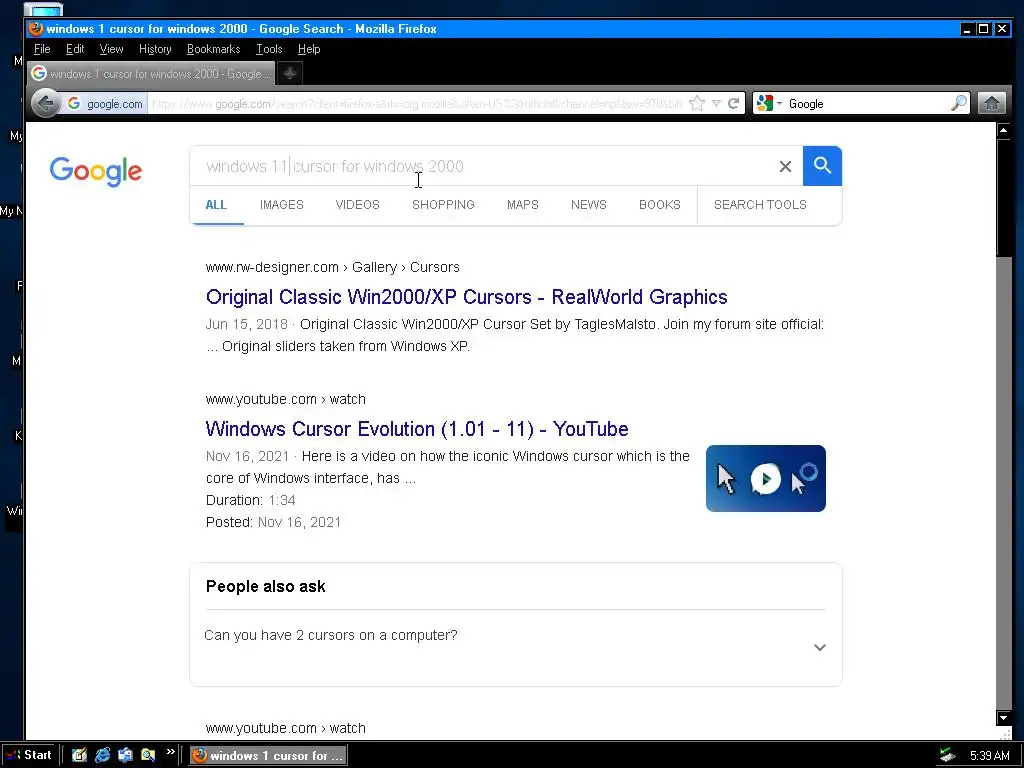Play the Windows Cursor Evolution video thumbnail
This screenshot has height=768, width=1024.
765,478
